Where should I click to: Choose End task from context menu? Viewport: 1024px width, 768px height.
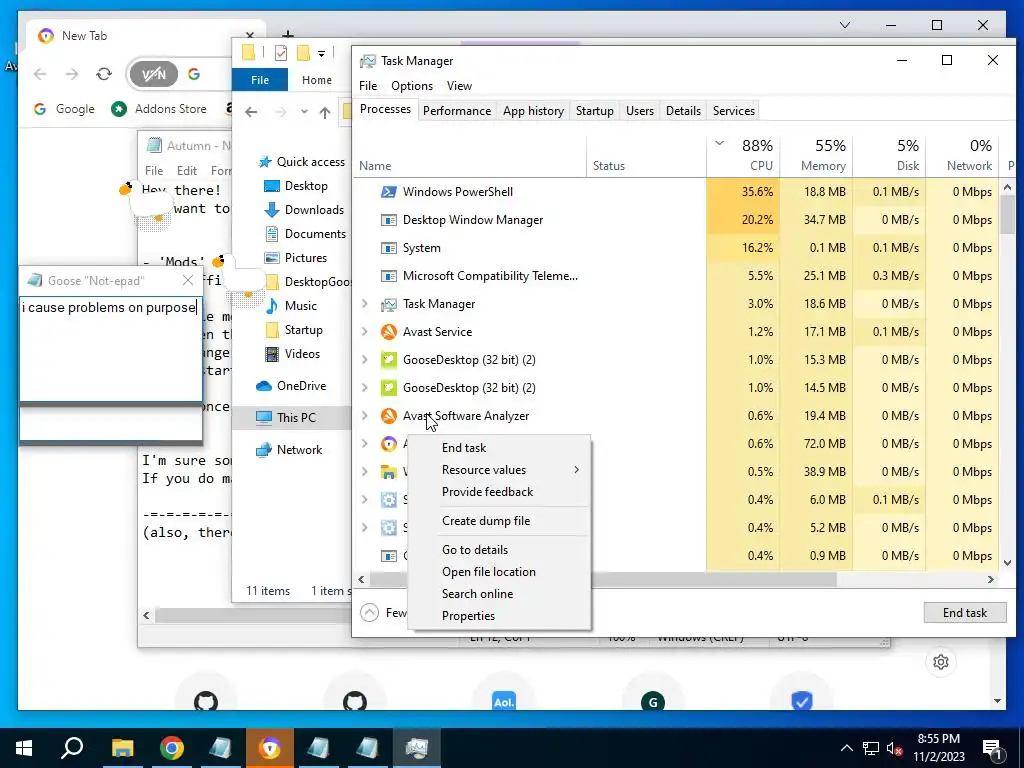point(500,448)
